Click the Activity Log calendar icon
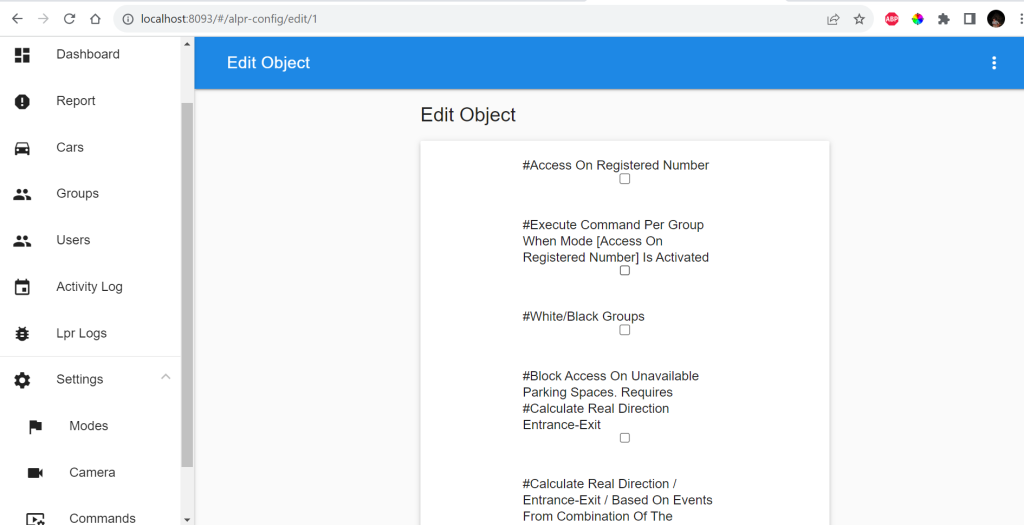The height and width of the screenshot is (525, 1024). 22,287
